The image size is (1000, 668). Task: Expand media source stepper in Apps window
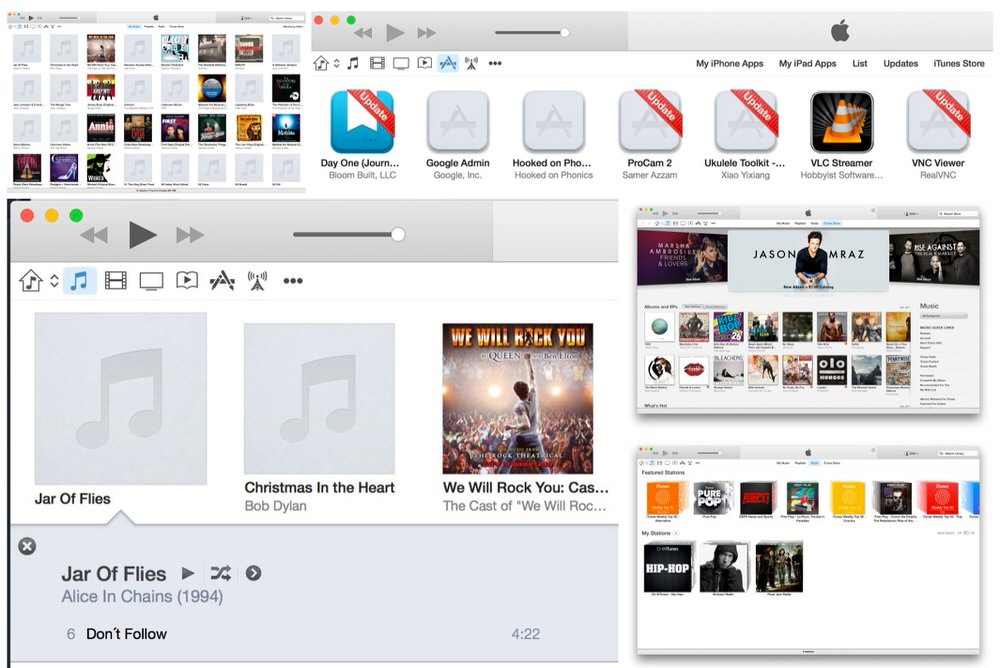pos(337,64)
